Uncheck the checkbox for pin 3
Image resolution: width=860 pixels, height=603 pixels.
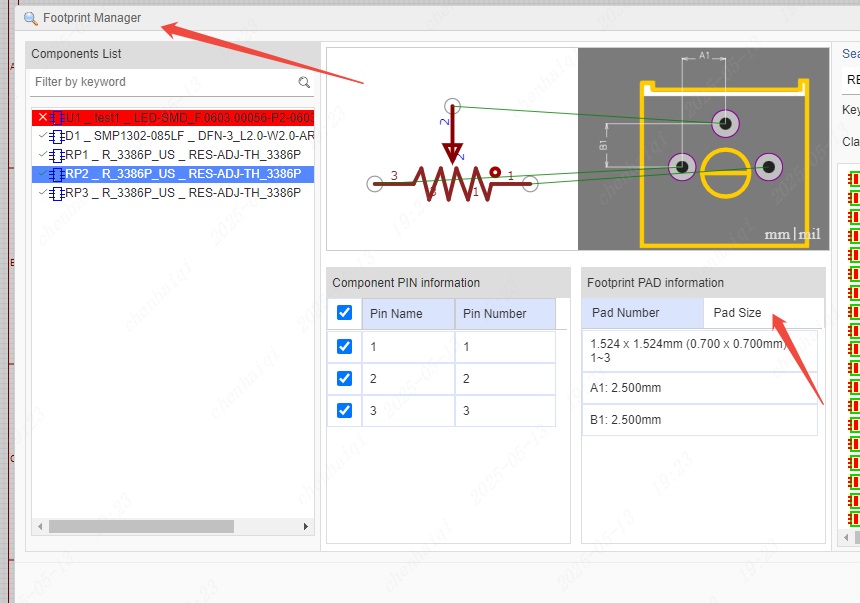point(344,410)
